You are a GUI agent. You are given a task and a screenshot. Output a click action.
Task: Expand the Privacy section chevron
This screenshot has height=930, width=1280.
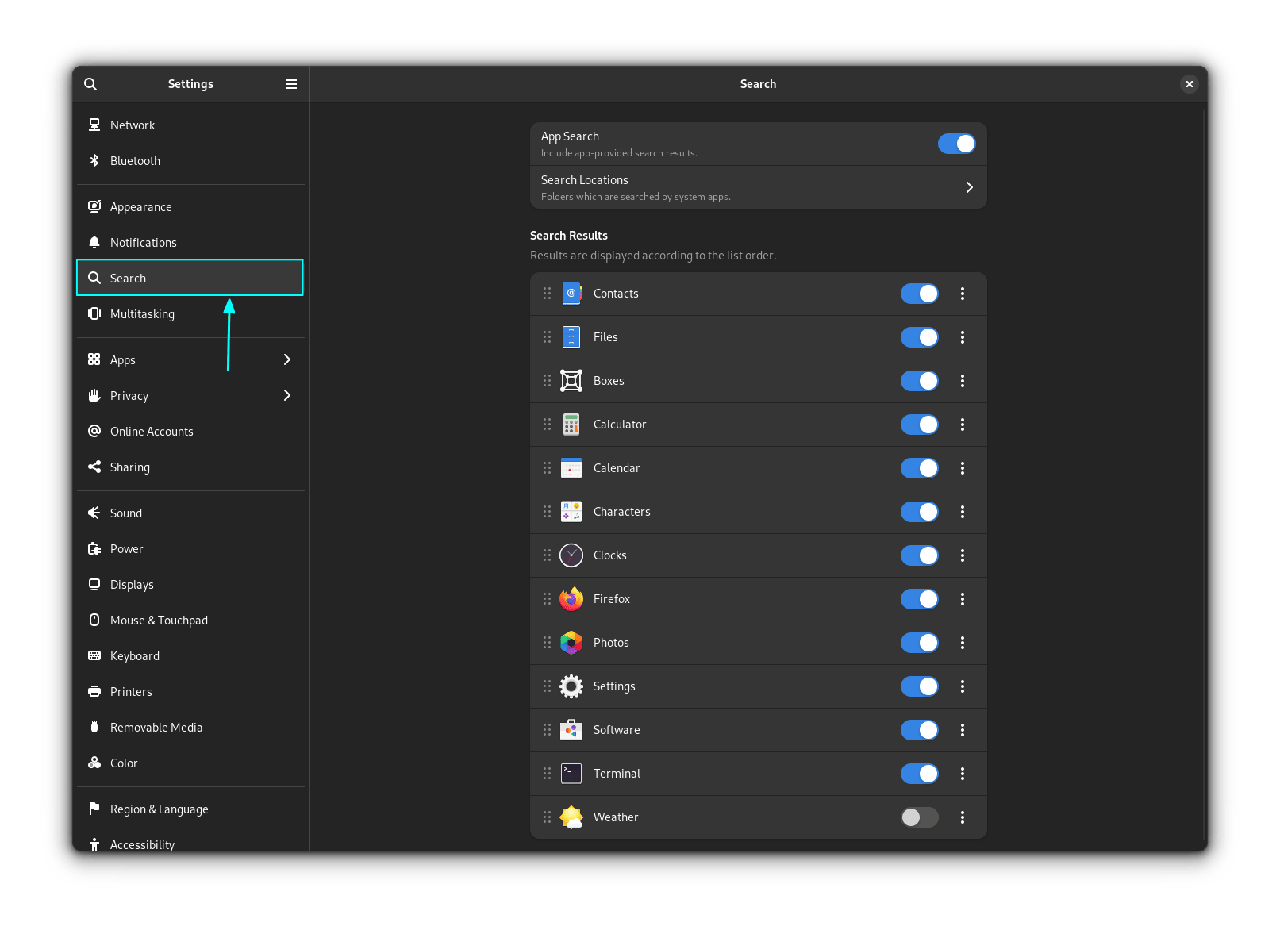[287, 396]
